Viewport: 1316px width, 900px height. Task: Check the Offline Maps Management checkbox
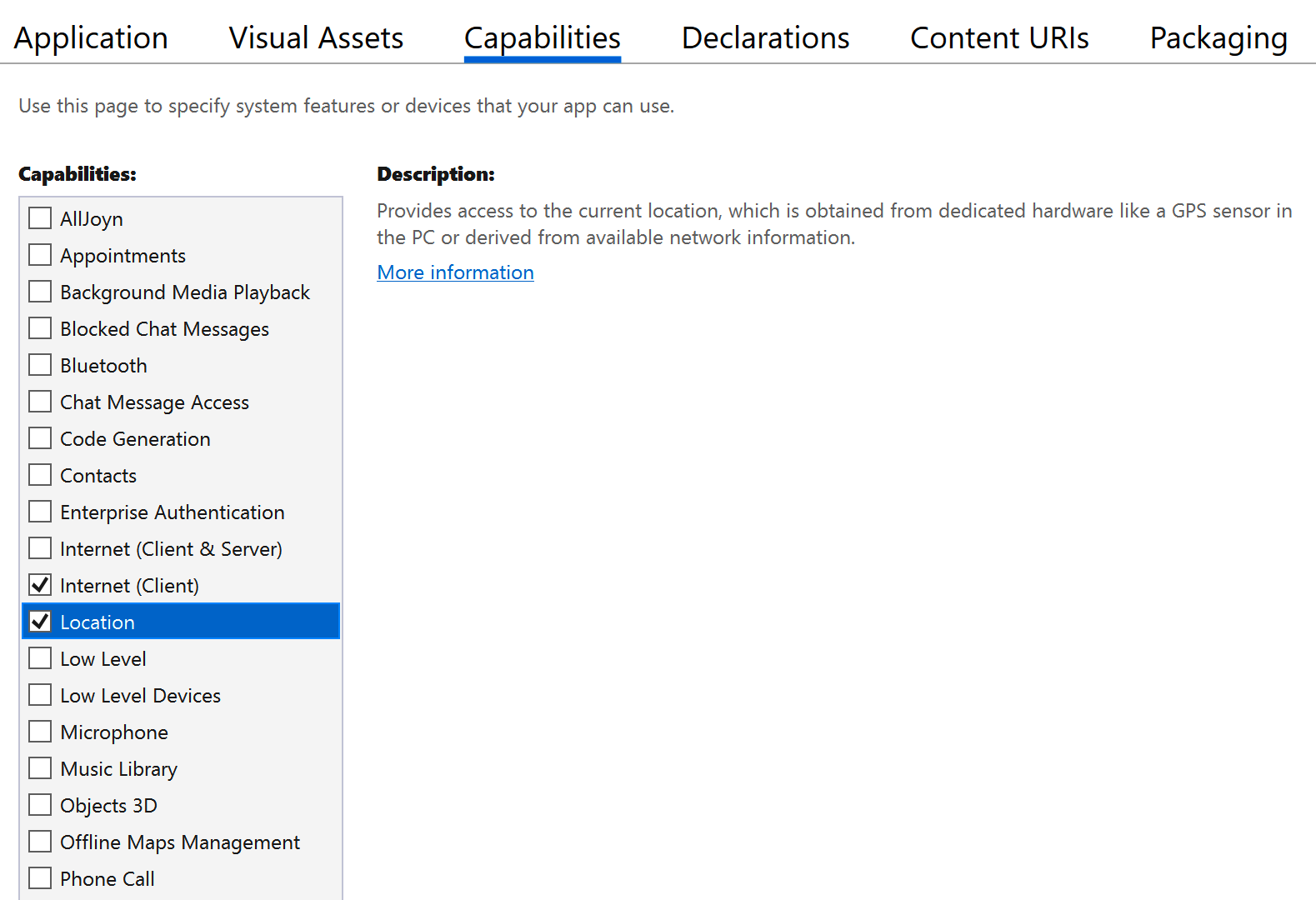click(40, 842)
